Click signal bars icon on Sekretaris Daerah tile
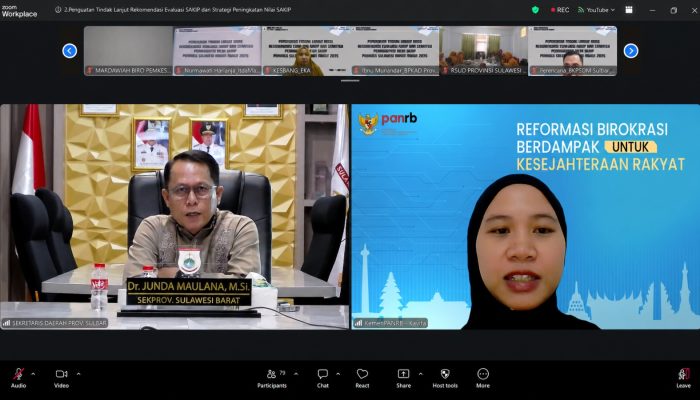Viewport: 700px width, 400px height. pyautogui.click(x=6, y=323)
